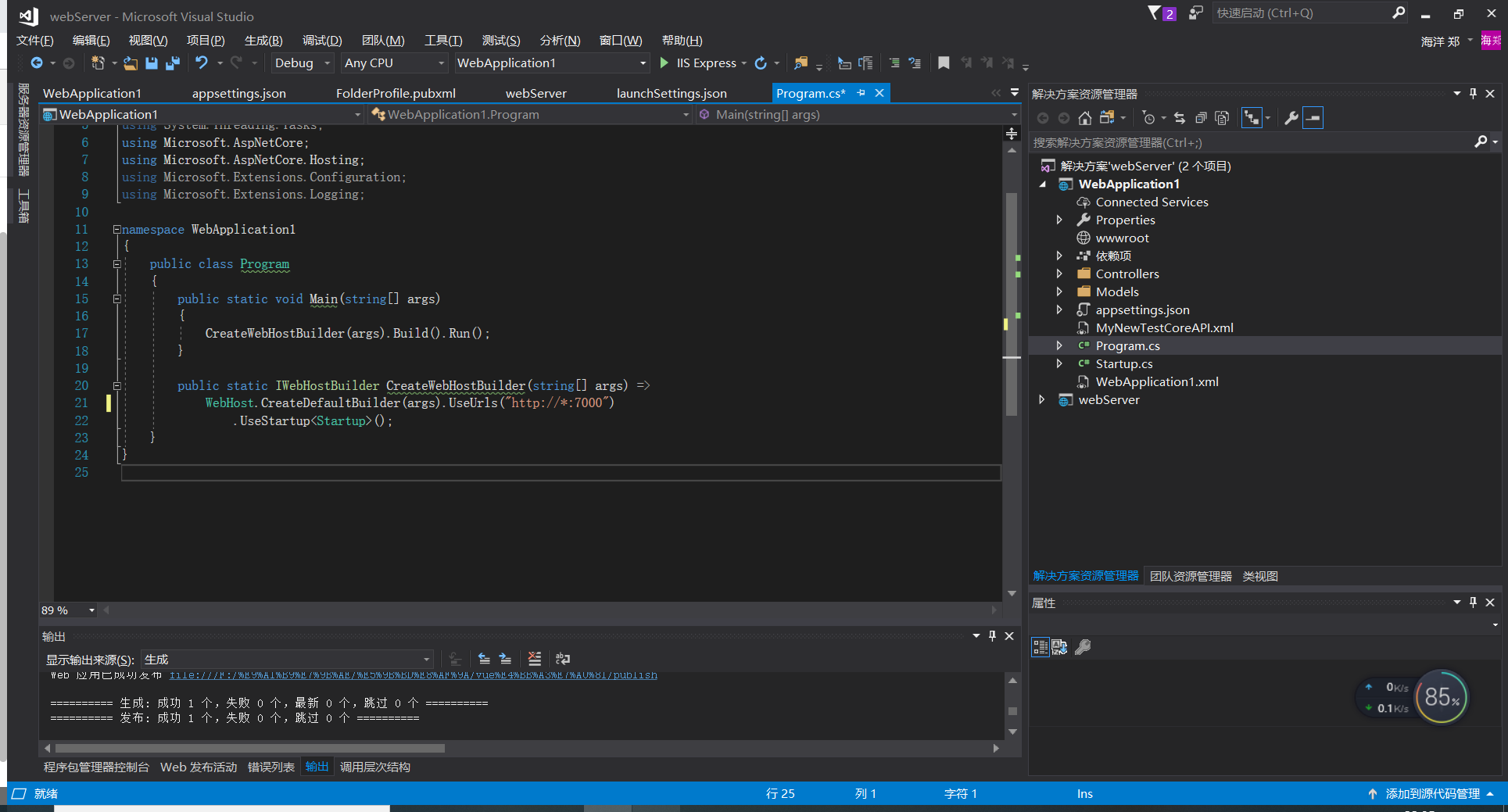Click the Open File folder icon
This screenshot has height=812, width=1508.
point(131,63)
